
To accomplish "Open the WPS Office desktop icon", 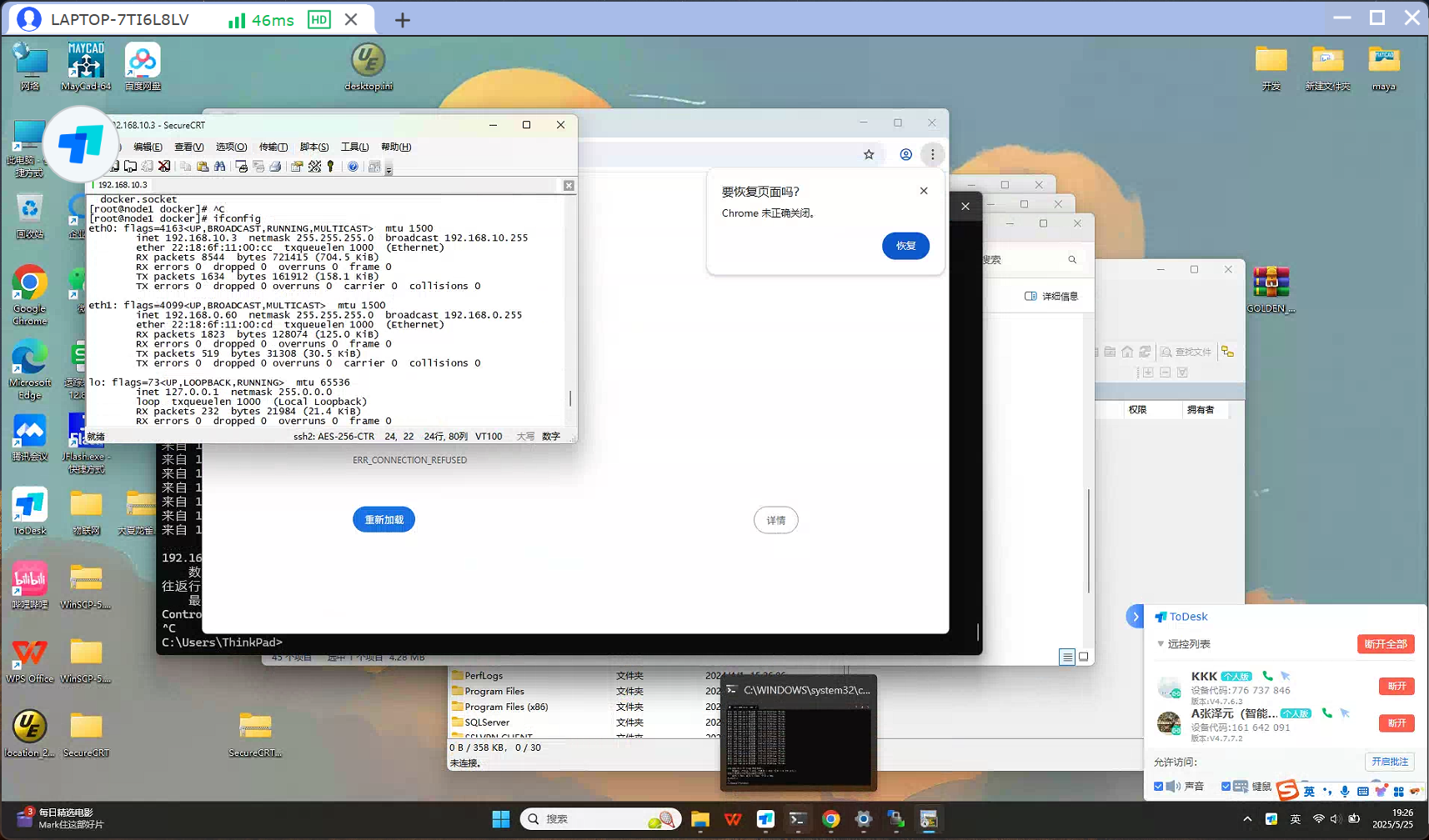I will [x=30, y=660].
